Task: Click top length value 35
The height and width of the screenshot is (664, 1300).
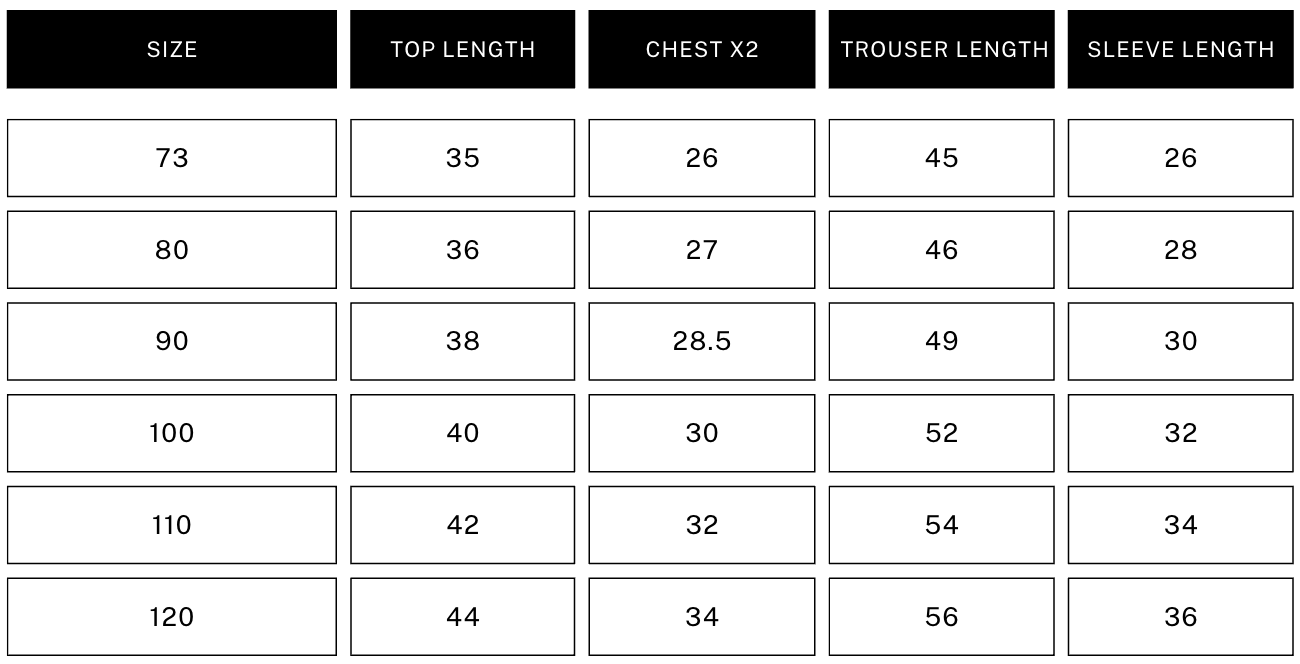Action: (x=463, y=158)
